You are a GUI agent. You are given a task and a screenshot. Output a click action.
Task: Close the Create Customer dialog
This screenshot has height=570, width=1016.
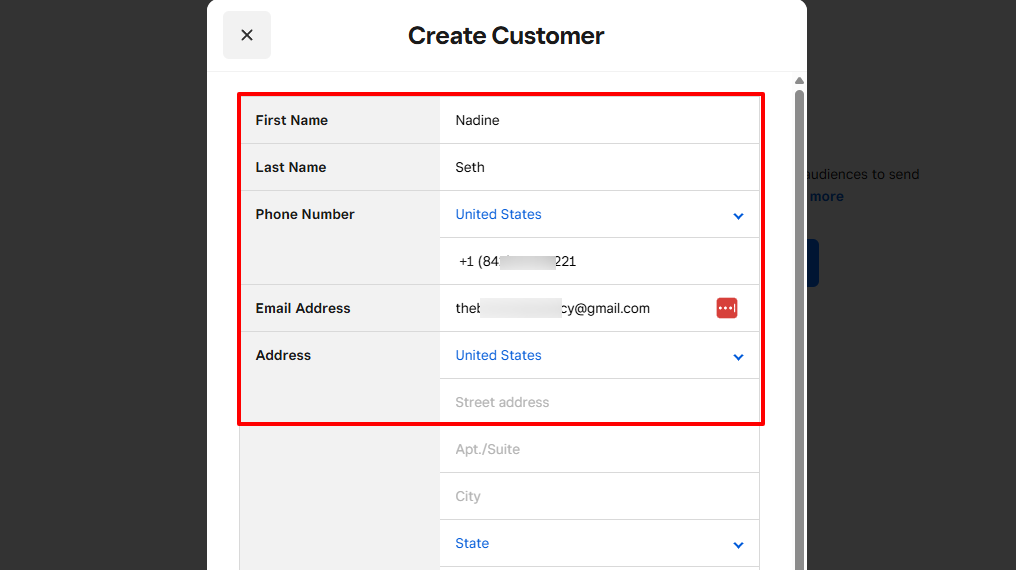(x=247, y=35)
